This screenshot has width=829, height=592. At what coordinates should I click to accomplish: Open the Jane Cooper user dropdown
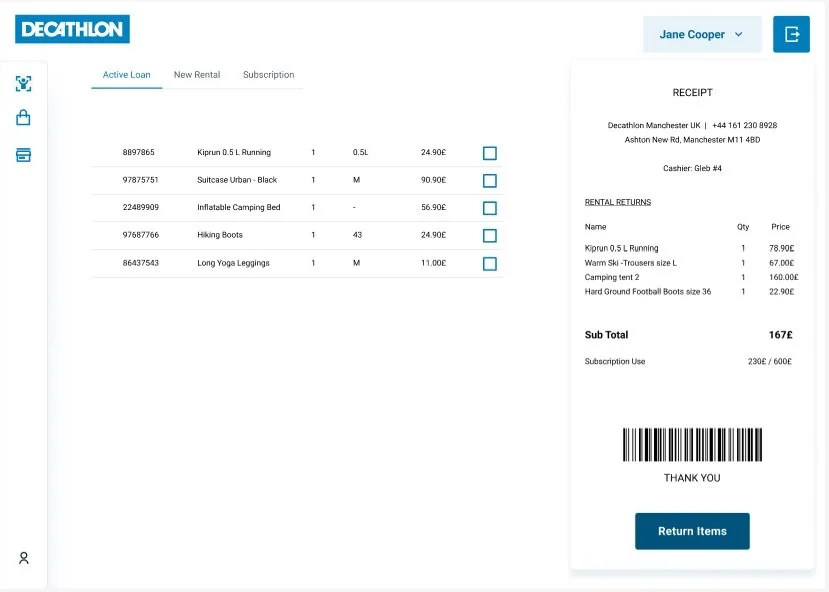tap(703, 34)
